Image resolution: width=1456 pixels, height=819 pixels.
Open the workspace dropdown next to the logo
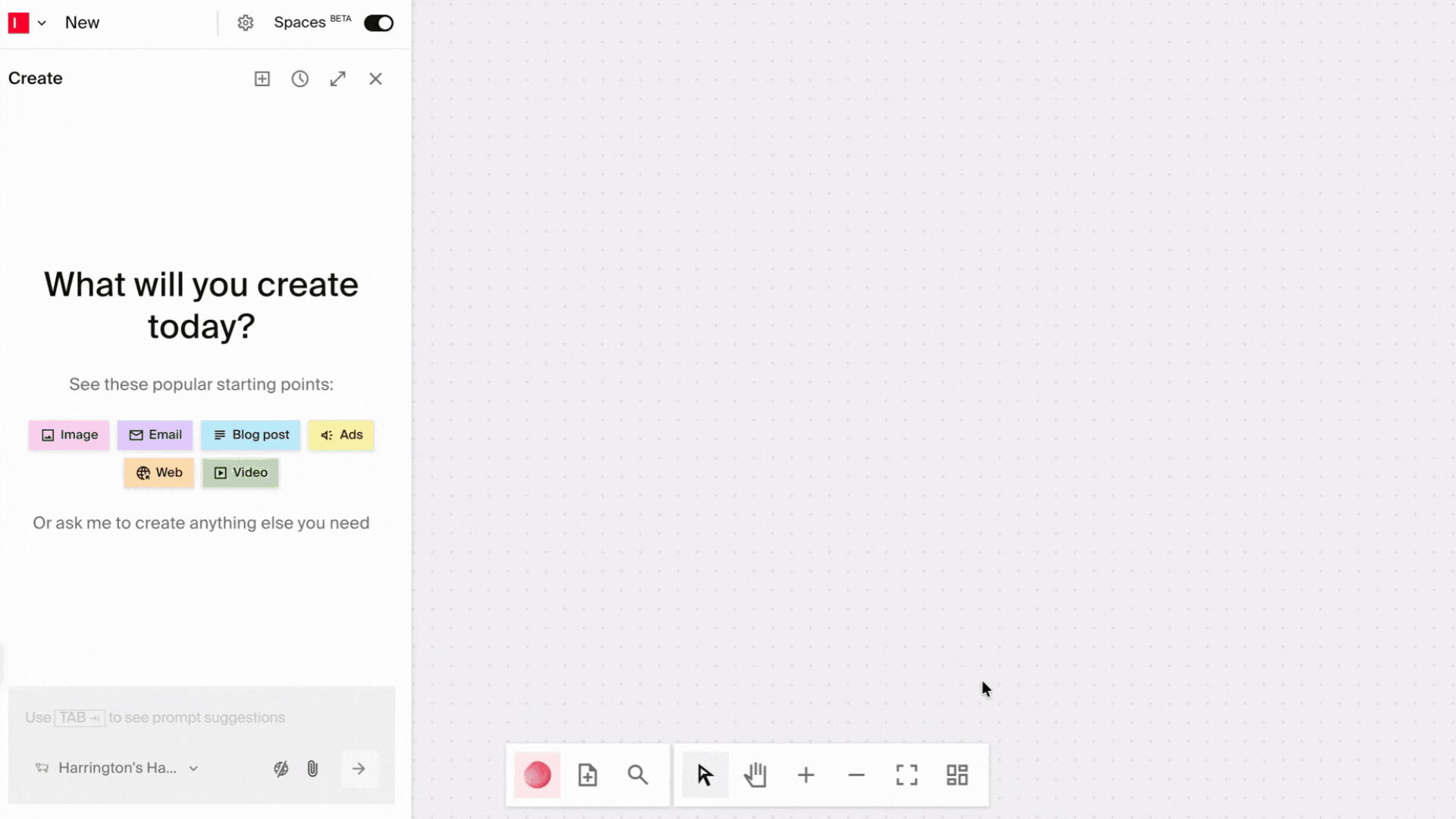42,23
